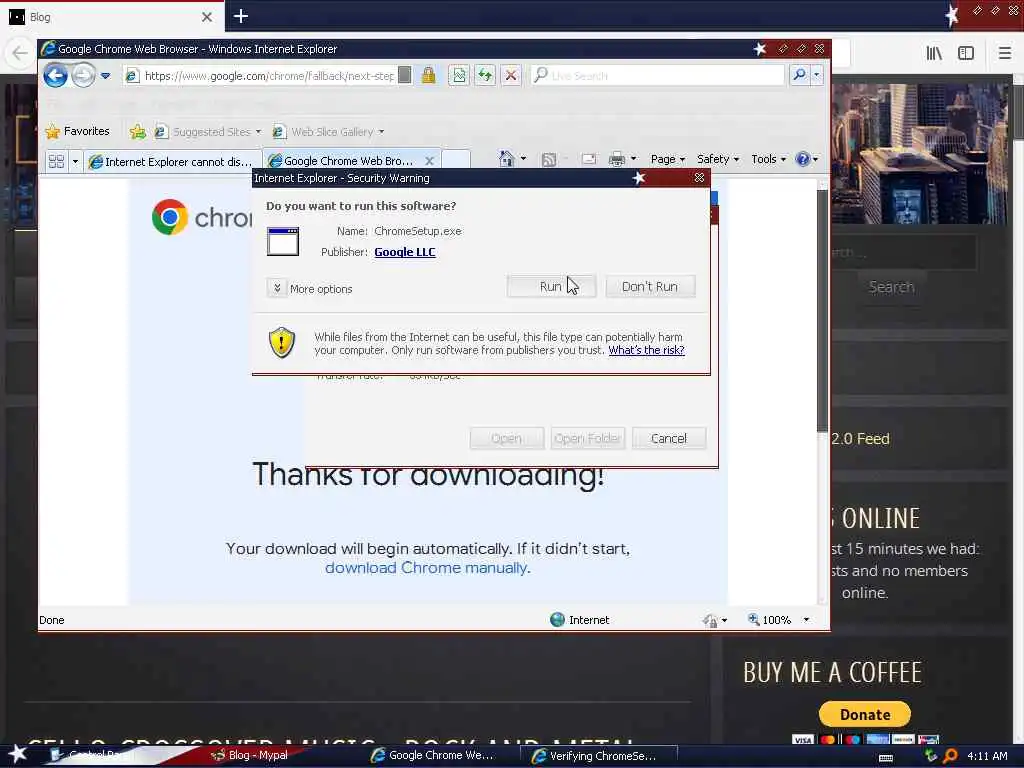Viewport: 1024px width, 768px height.
Task: Click the IE Home icon
Action: pyautogui.click(x=506, y=159)
